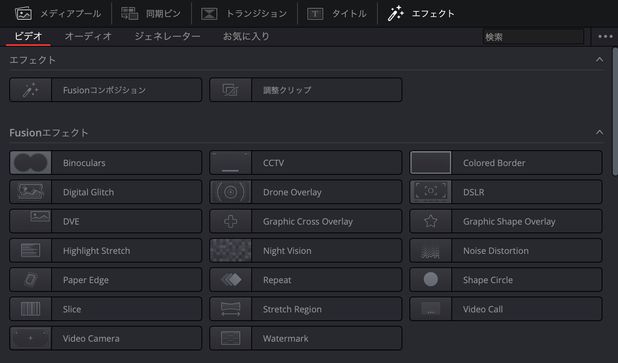The width and height of the screenshot is (618, 363).
Task: Open the トランジション panel icon
Action: click(209, 14)
